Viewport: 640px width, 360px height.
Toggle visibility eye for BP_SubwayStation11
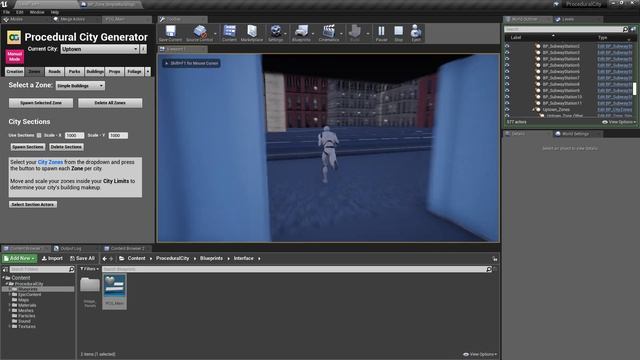coord(507,103)
